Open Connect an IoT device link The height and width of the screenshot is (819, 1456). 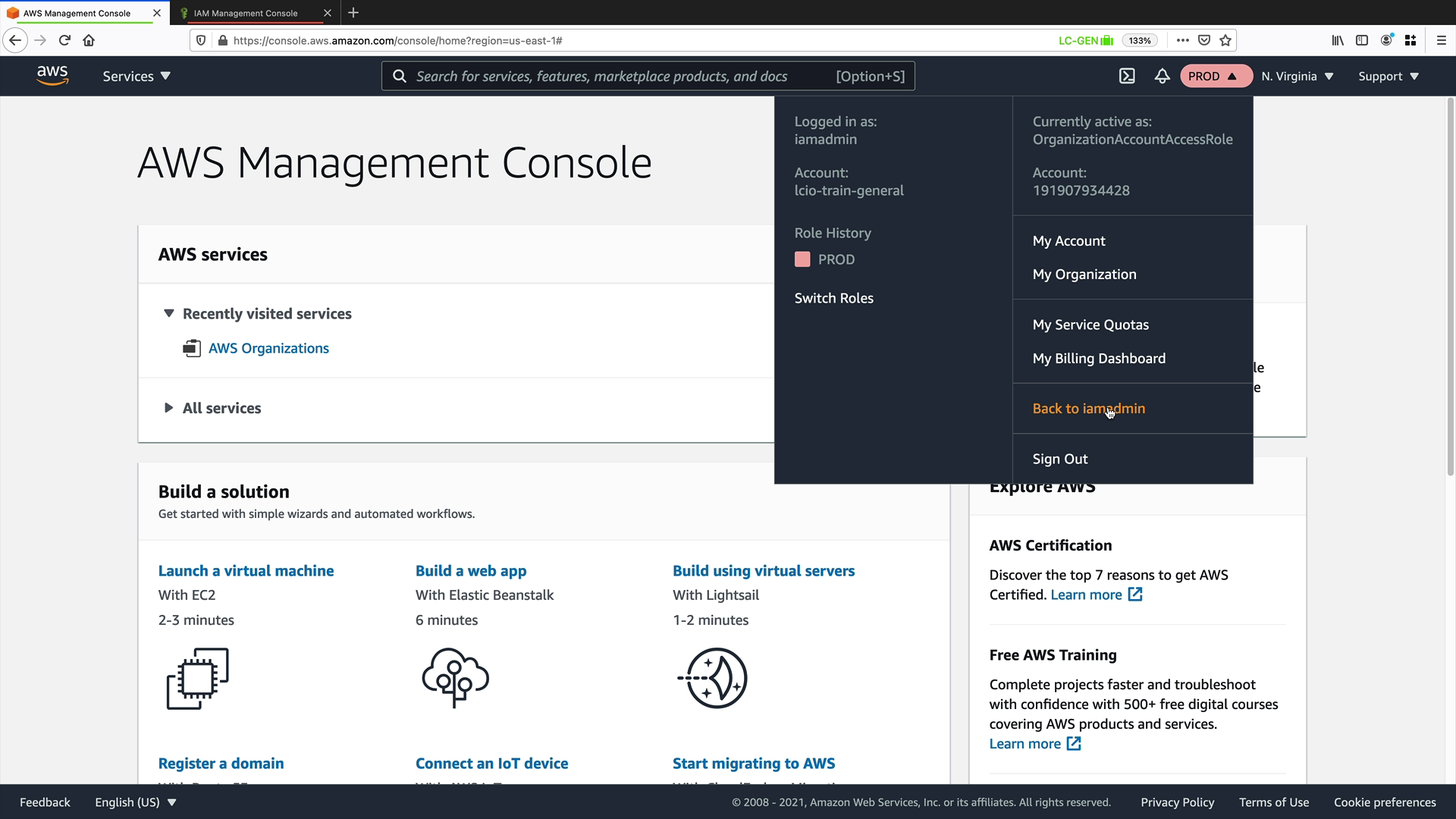coord(491,763)
